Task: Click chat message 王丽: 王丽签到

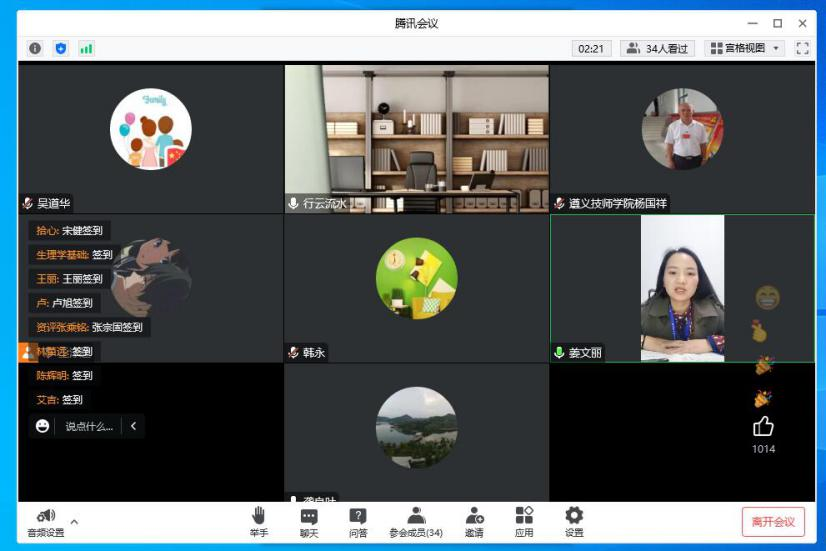Action: pyautogui.click(x=70, y=279)
